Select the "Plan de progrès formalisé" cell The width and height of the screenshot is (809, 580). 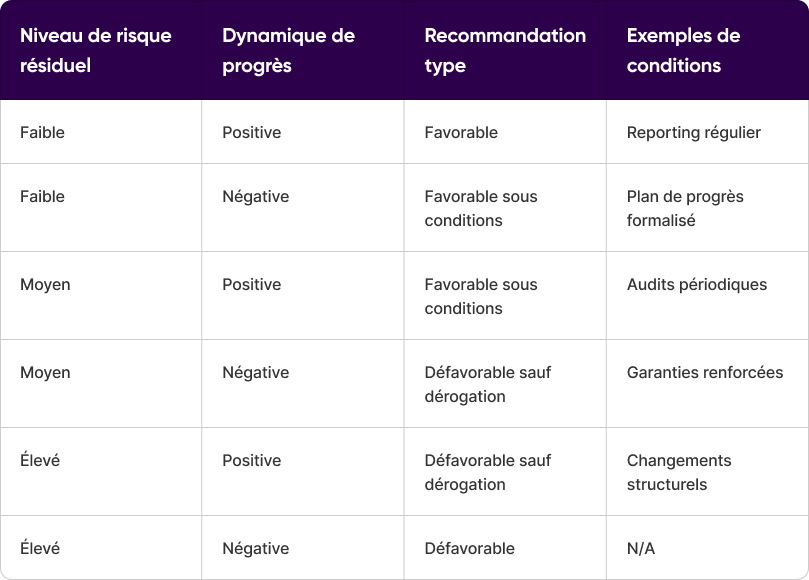click(685, 208)
